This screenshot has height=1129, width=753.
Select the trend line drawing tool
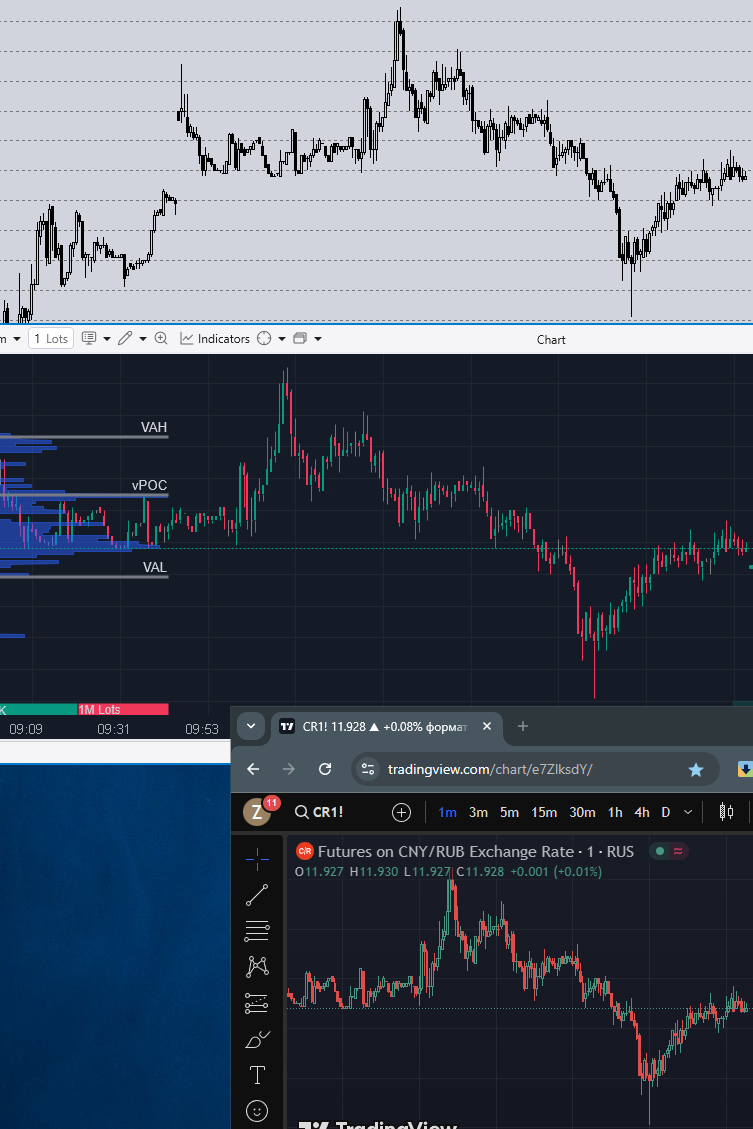257,895
